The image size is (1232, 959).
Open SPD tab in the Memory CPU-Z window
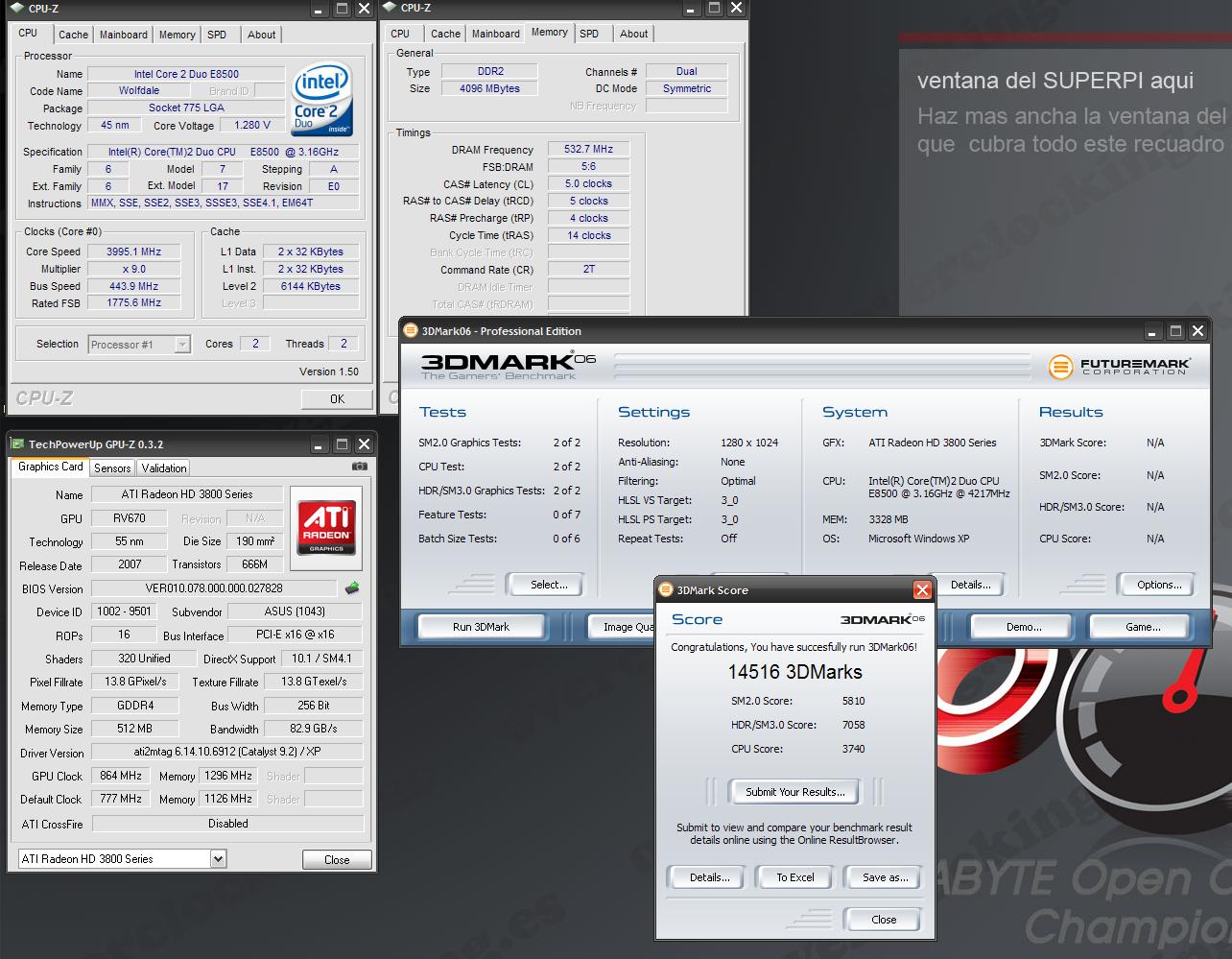click(589, 34)
